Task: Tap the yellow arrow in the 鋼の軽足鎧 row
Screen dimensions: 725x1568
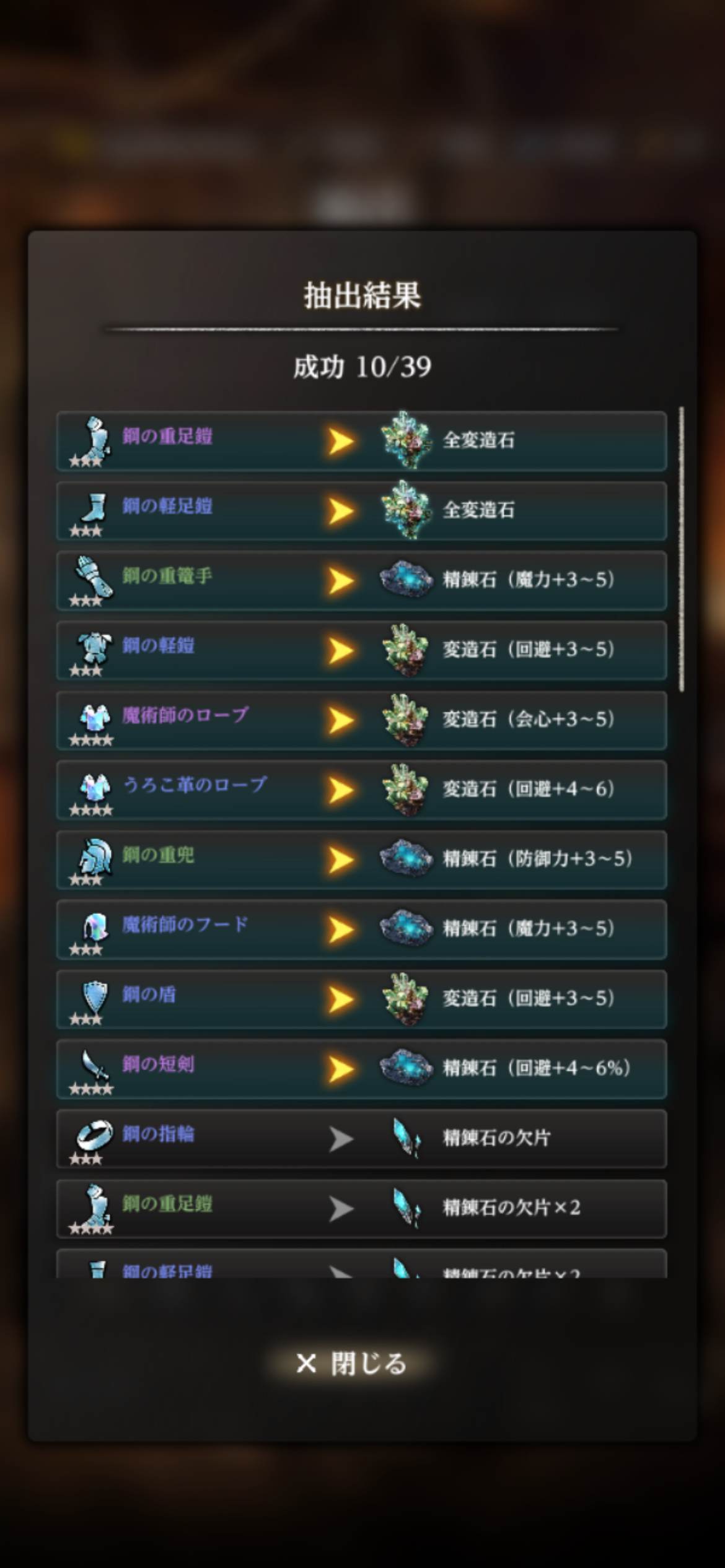Action: (x=341, y=511)
